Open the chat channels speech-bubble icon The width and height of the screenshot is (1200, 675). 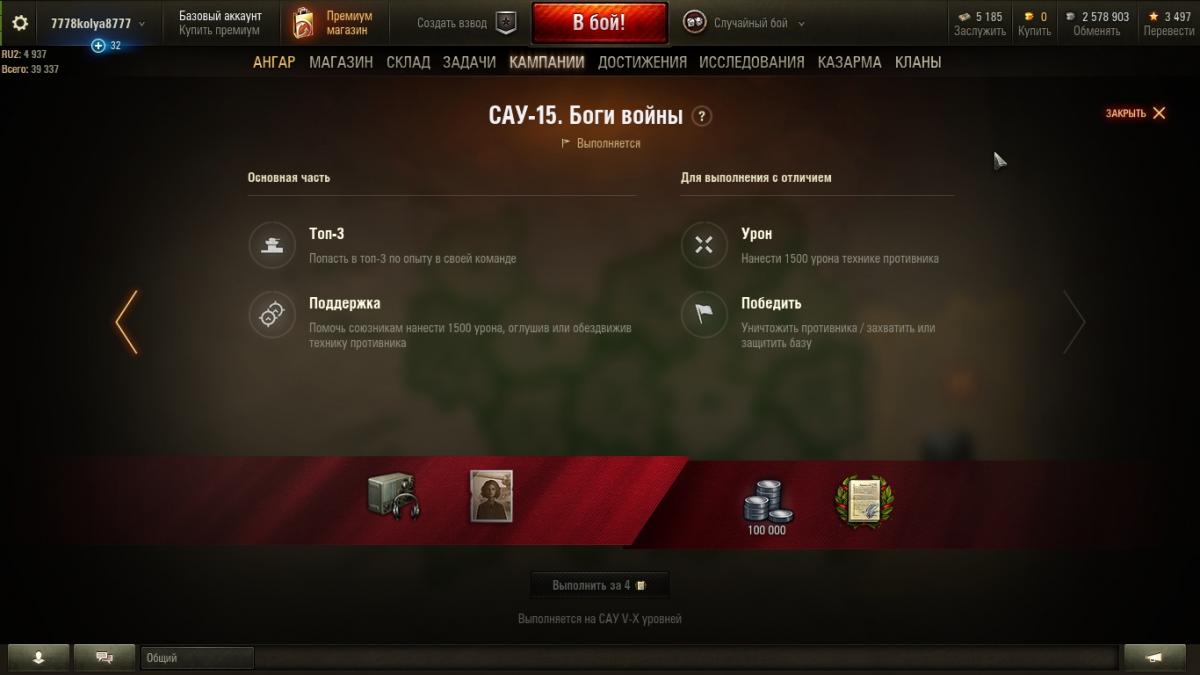pyautogui.click(x=104, y=657)
